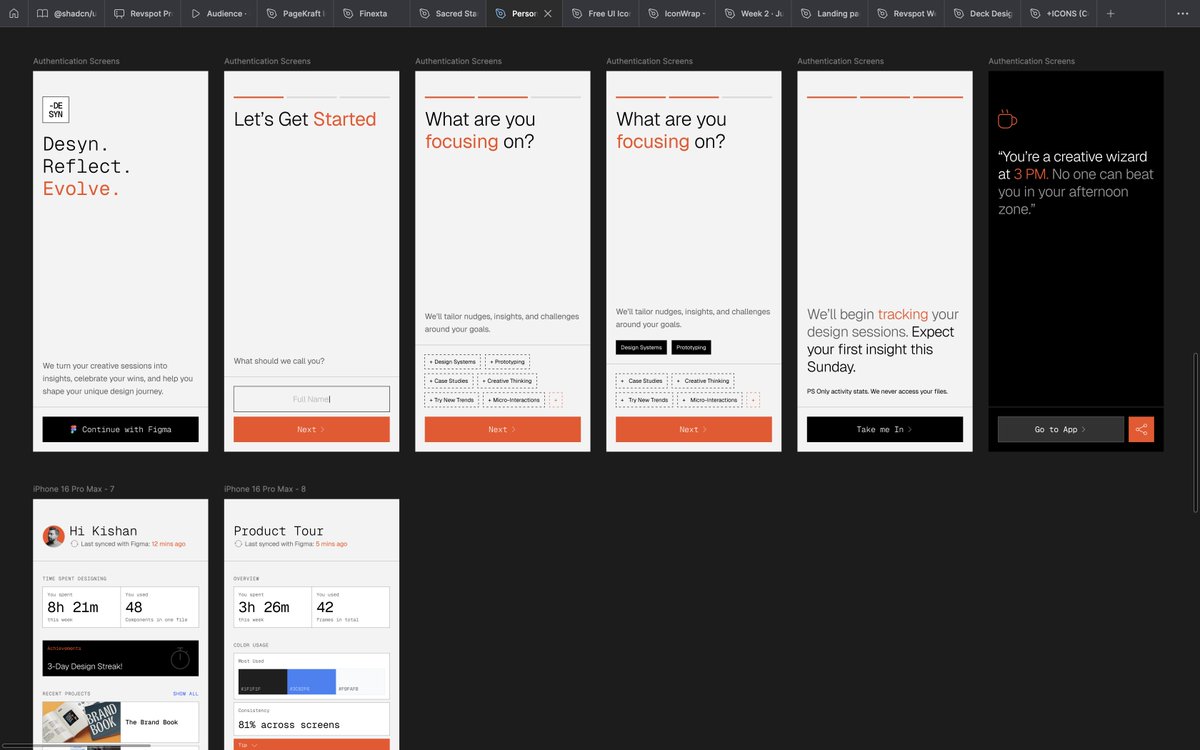Click the Let's Get Started heading
The height and width of the screenshot is (750, 1200).
click(x=305, y=119)
